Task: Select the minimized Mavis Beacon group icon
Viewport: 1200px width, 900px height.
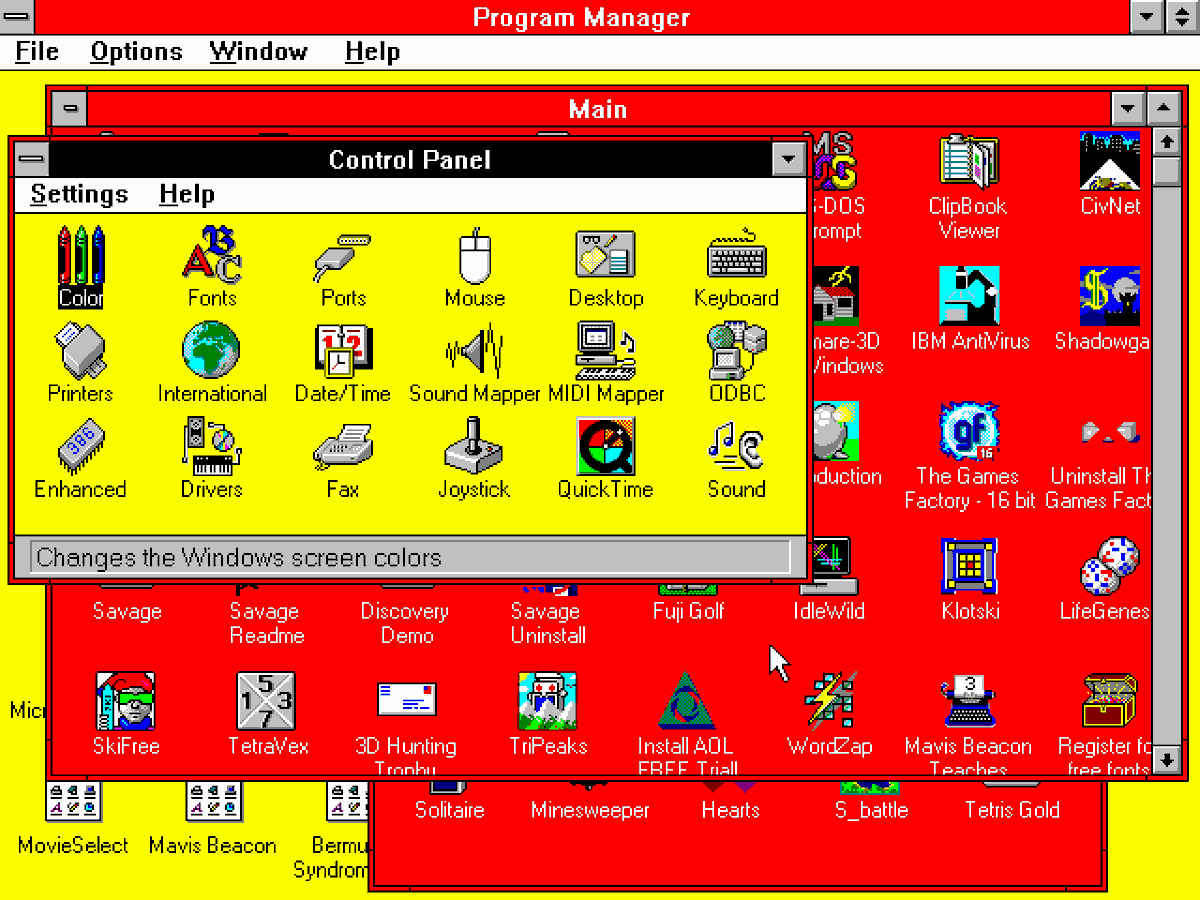Action: [213, 802]
